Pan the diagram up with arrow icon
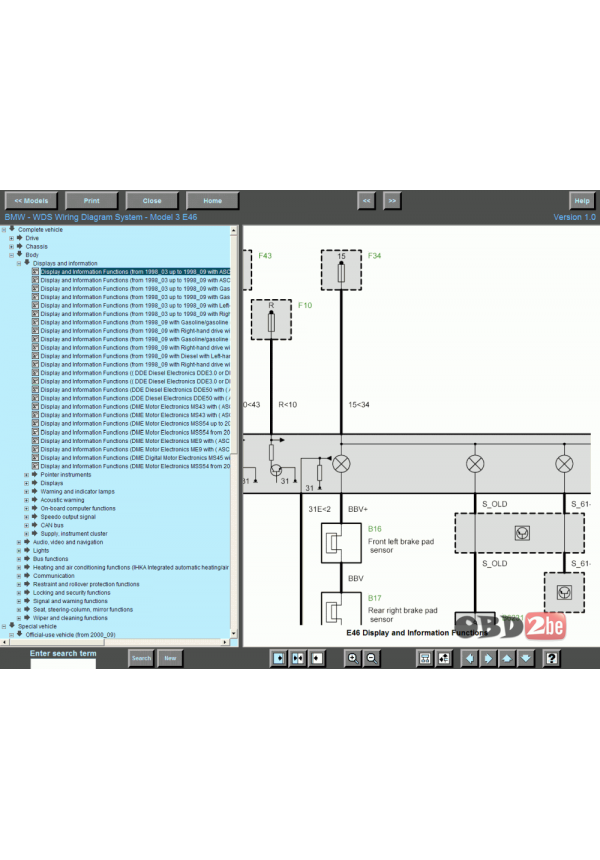This screenshot has width=600, height=860. click(x=507, y=658)
